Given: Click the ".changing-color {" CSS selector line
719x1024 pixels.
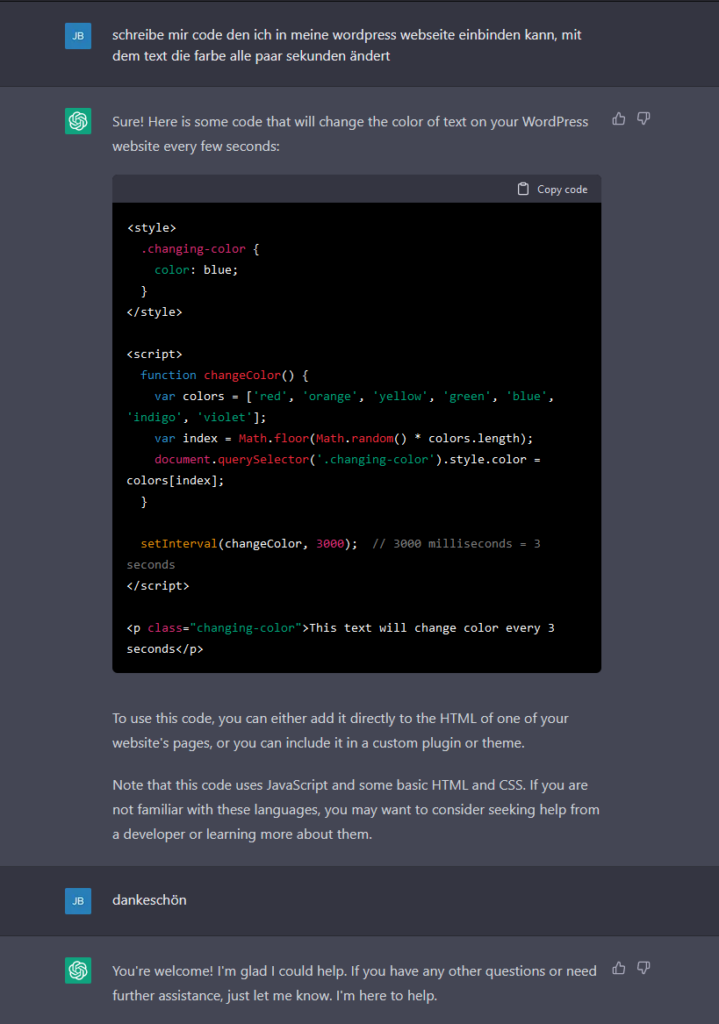Looking at the screenshot, I should (200, 249).
